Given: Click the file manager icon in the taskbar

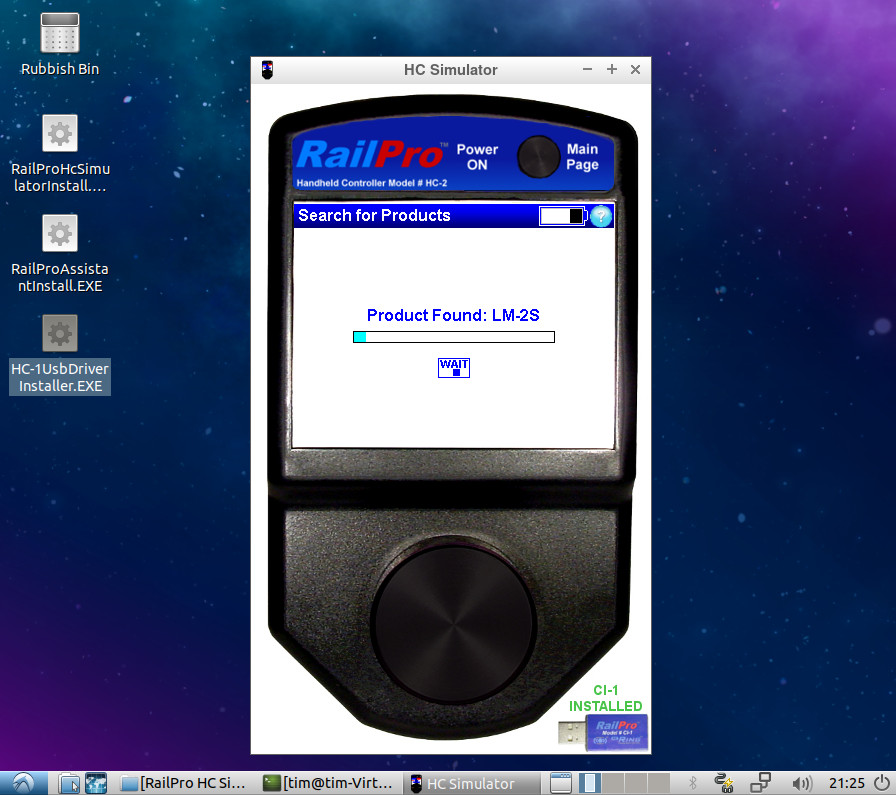Looking at the screenshot, I should (x=68, y=783).
